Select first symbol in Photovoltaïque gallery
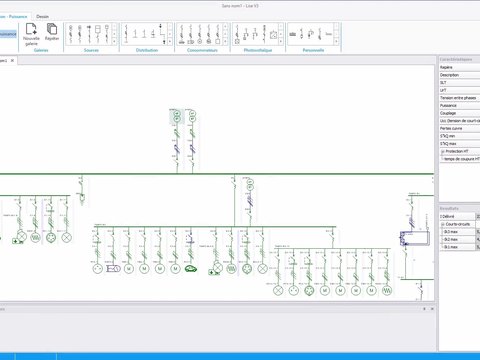 click(237, 34)
